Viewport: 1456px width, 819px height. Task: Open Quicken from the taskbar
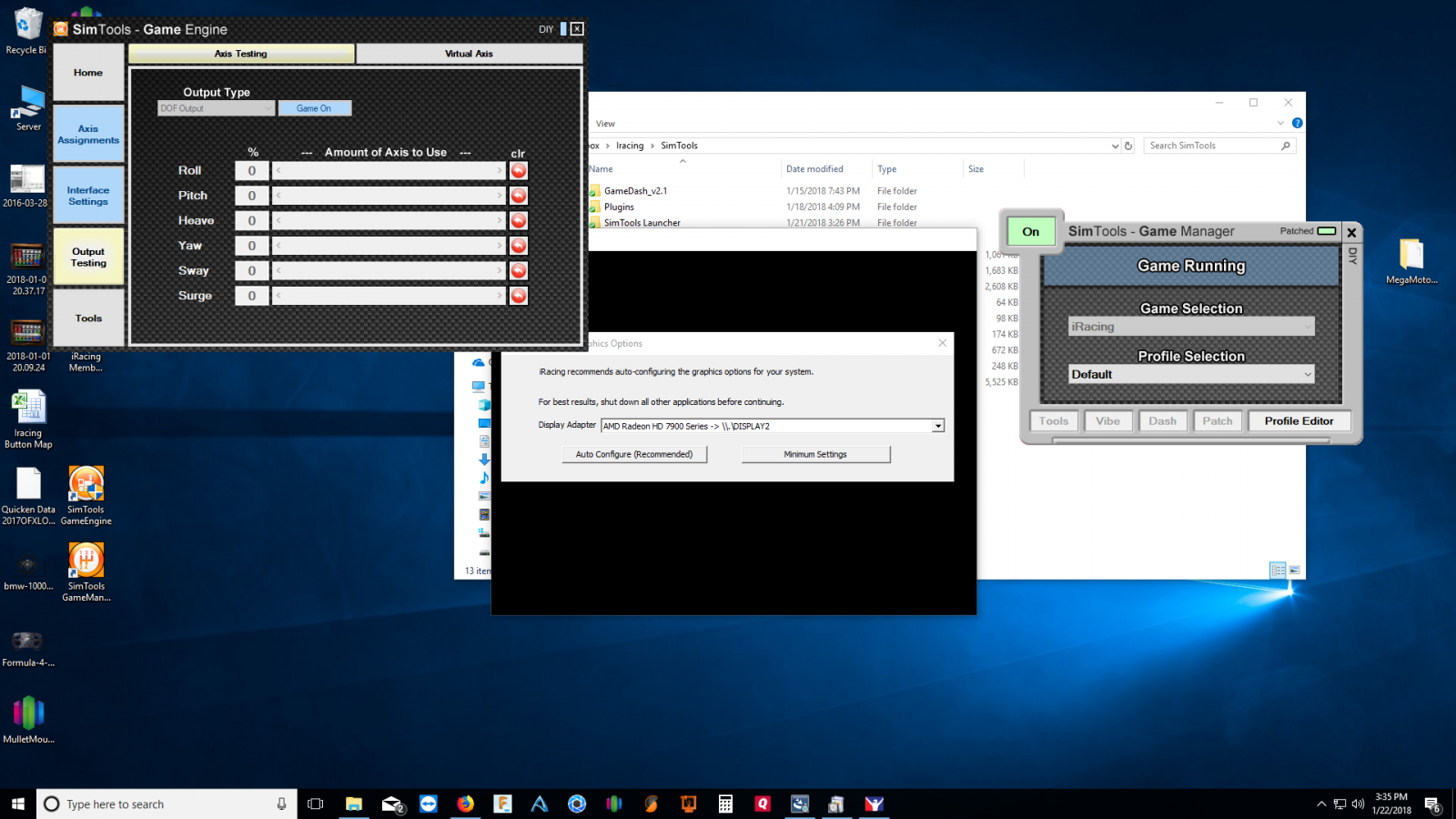(x=763, y=804)
